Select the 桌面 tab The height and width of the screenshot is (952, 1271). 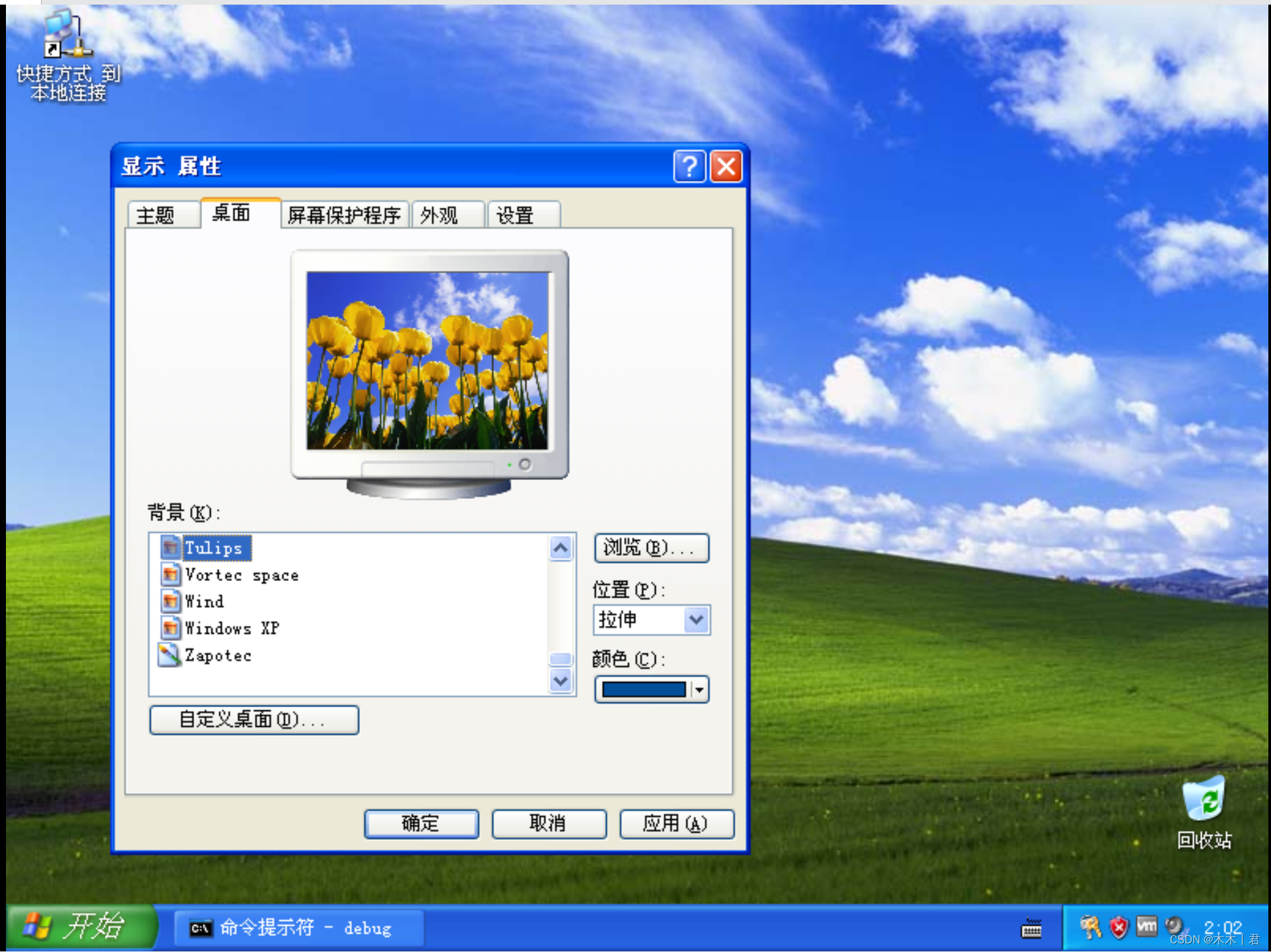240,213
